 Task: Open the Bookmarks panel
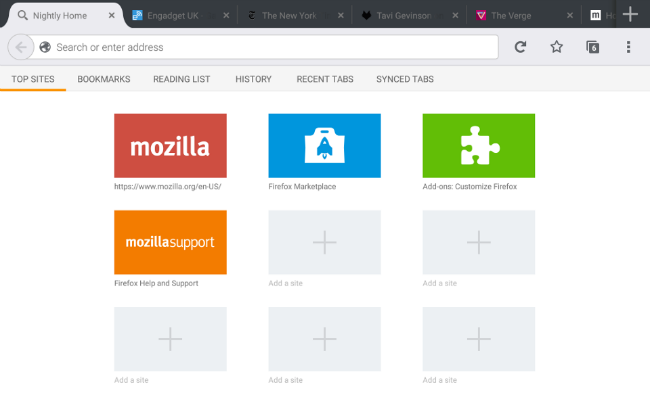(x=104, y=79)
